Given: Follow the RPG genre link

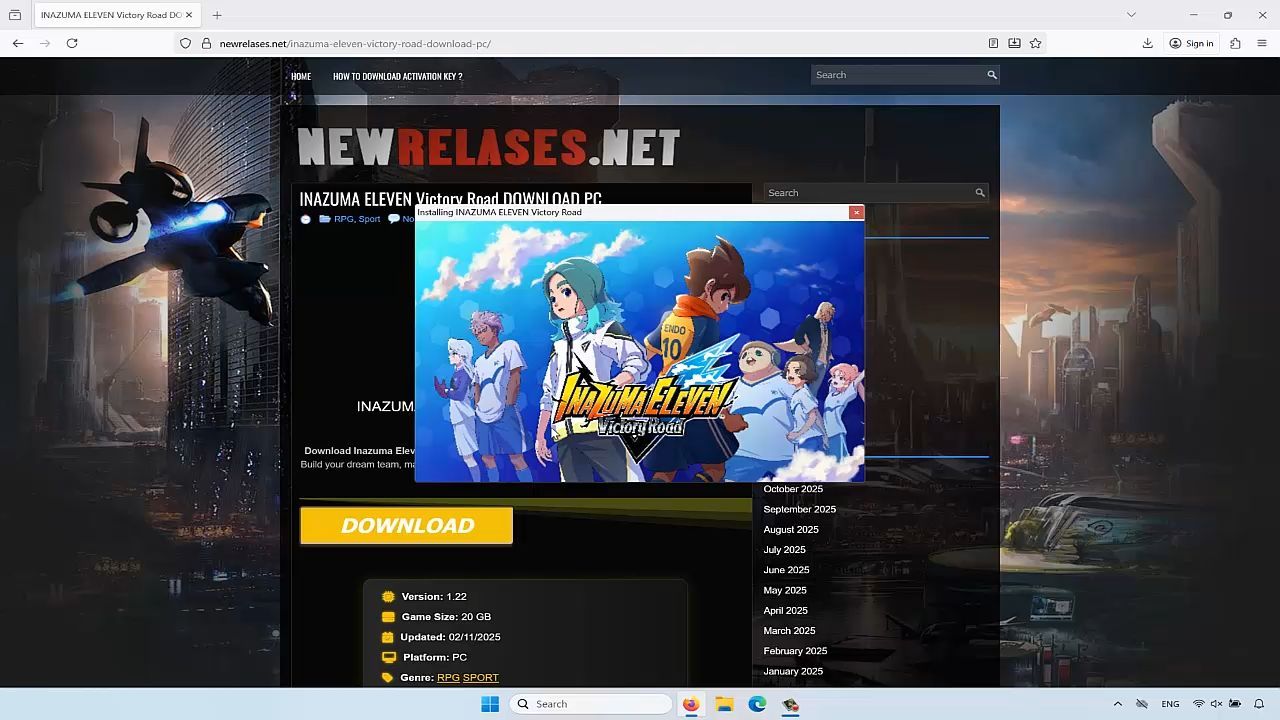Looking at the screenshot, I should click(448, 677).
